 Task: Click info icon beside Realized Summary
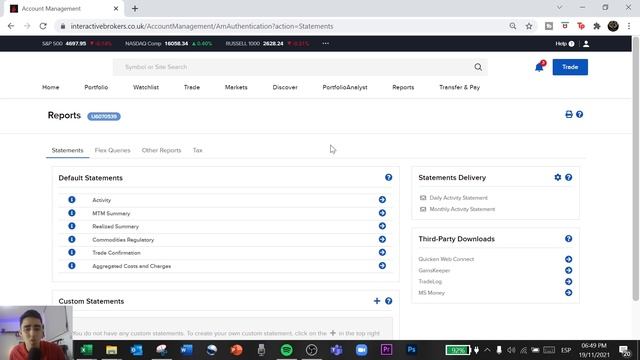pos(72,226)
